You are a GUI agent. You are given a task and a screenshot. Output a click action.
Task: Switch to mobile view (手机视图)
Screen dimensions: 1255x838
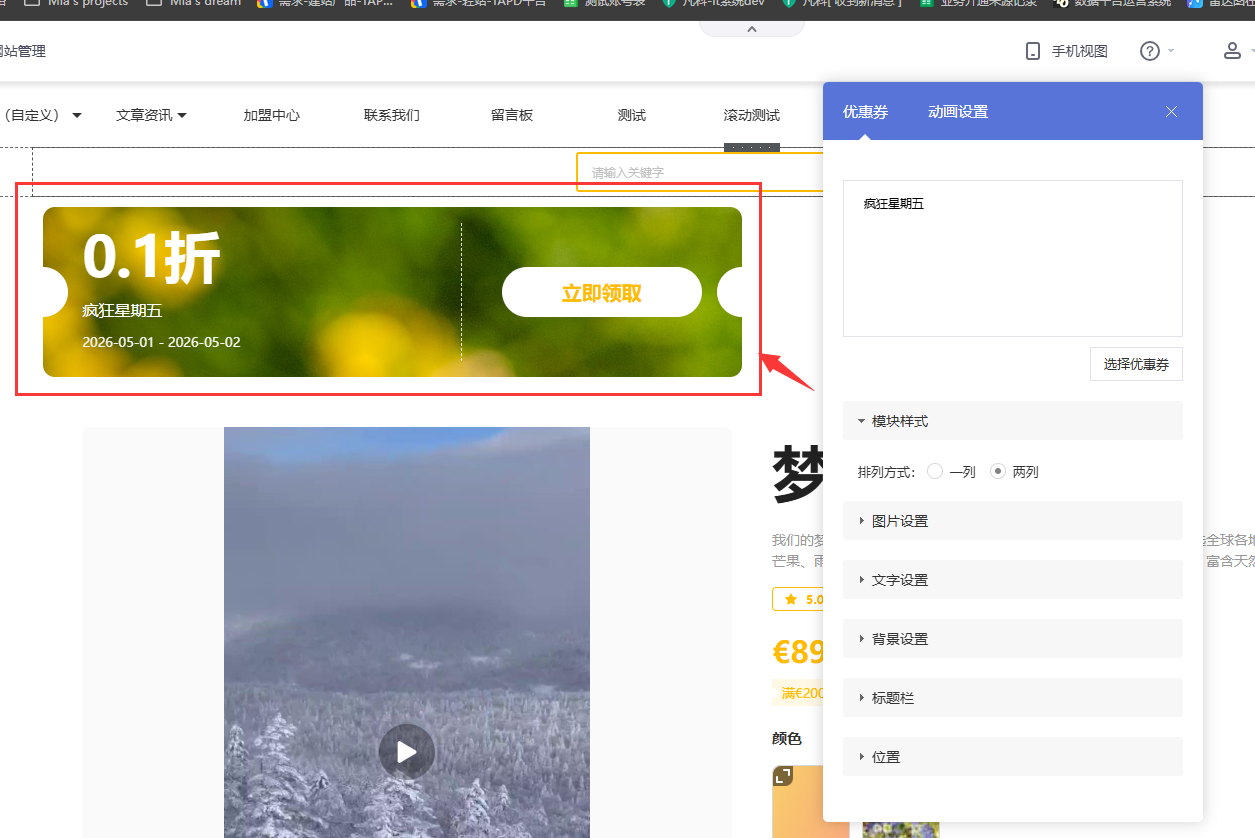[1066, 51]
